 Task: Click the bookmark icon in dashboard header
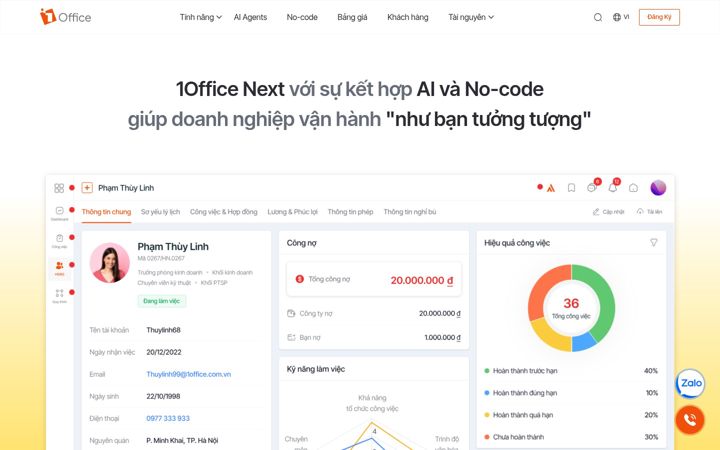[x=571, y=188]
